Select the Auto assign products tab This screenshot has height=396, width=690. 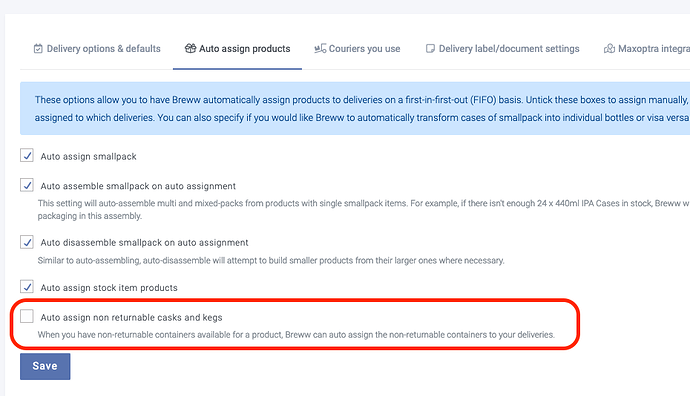tap(238, 49)
